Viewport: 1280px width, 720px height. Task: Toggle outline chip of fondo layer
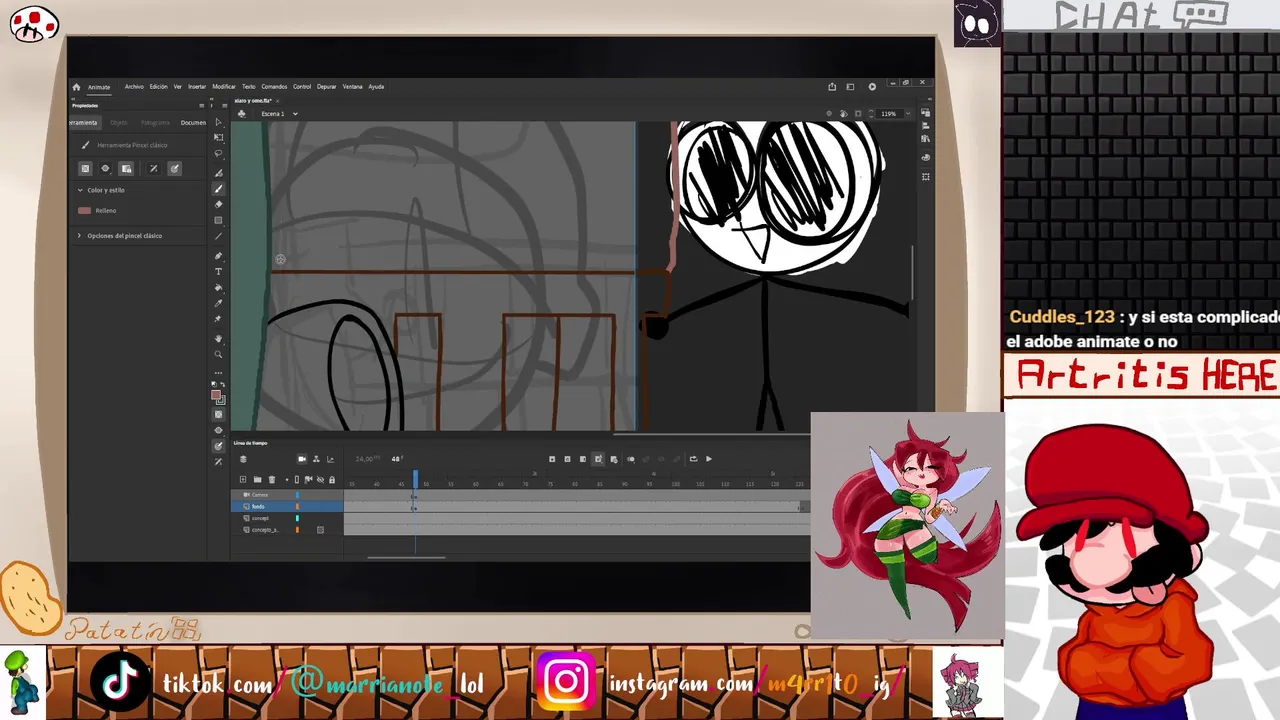297,507
